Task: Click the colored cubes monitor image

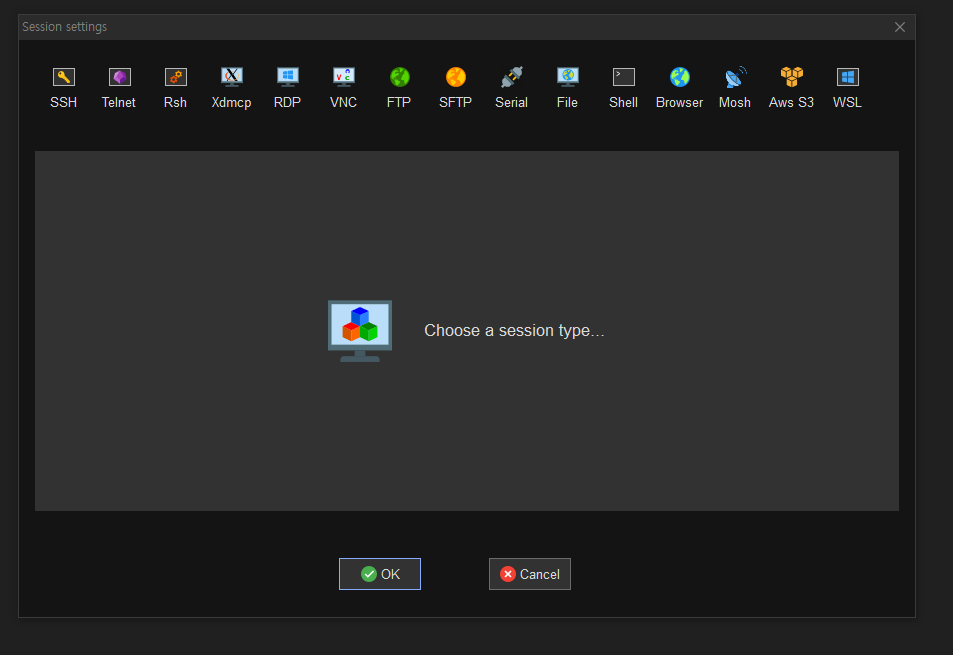Action: 360,331
